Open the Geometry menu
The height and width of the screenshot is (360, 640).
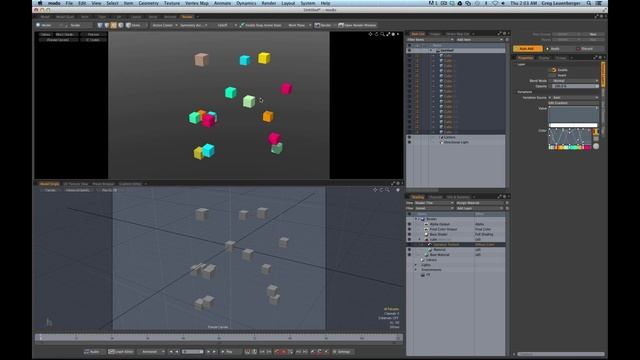148,3
